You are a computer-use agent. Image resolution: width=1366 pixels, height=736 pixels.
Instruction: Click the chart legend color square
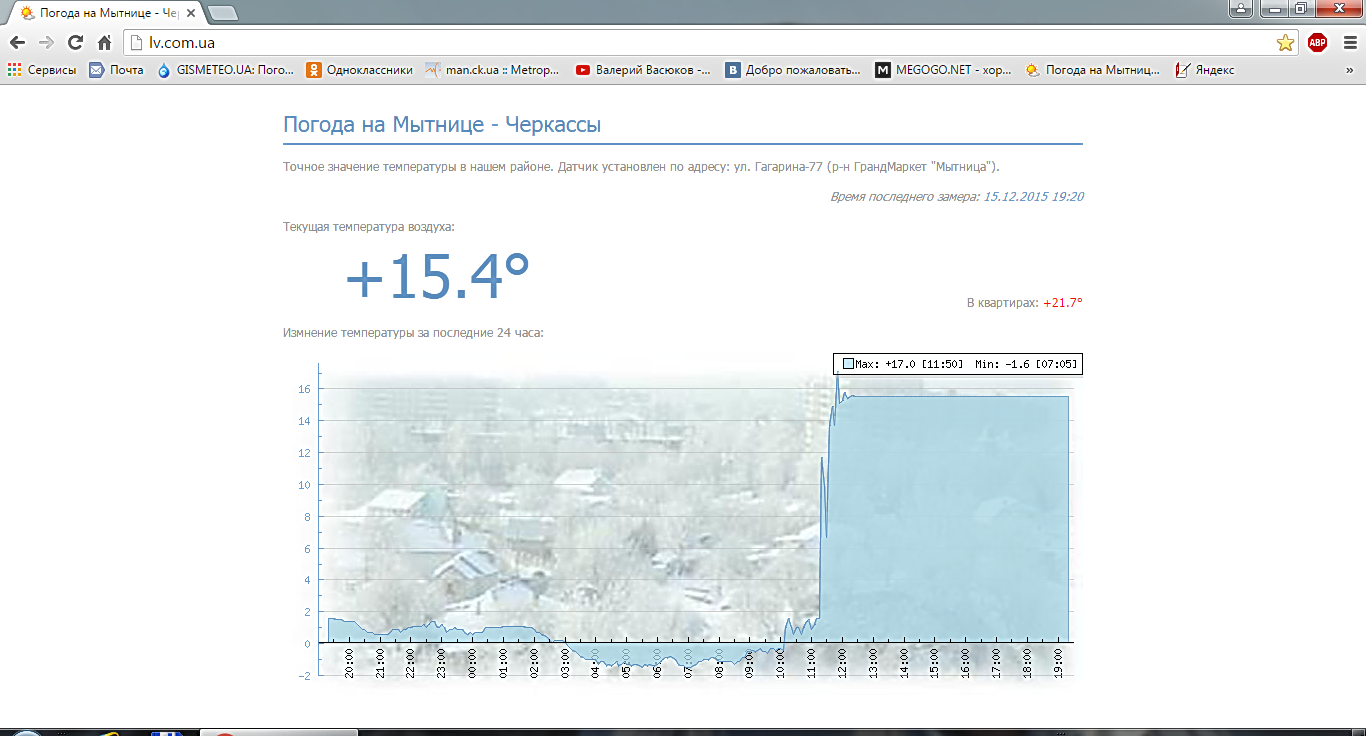coord(848,364)
